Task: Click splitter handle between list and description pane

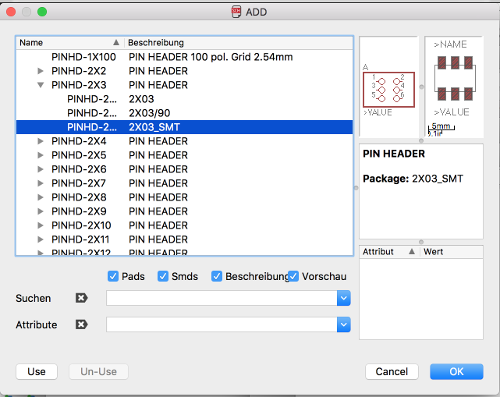Action: coord(356,188)
